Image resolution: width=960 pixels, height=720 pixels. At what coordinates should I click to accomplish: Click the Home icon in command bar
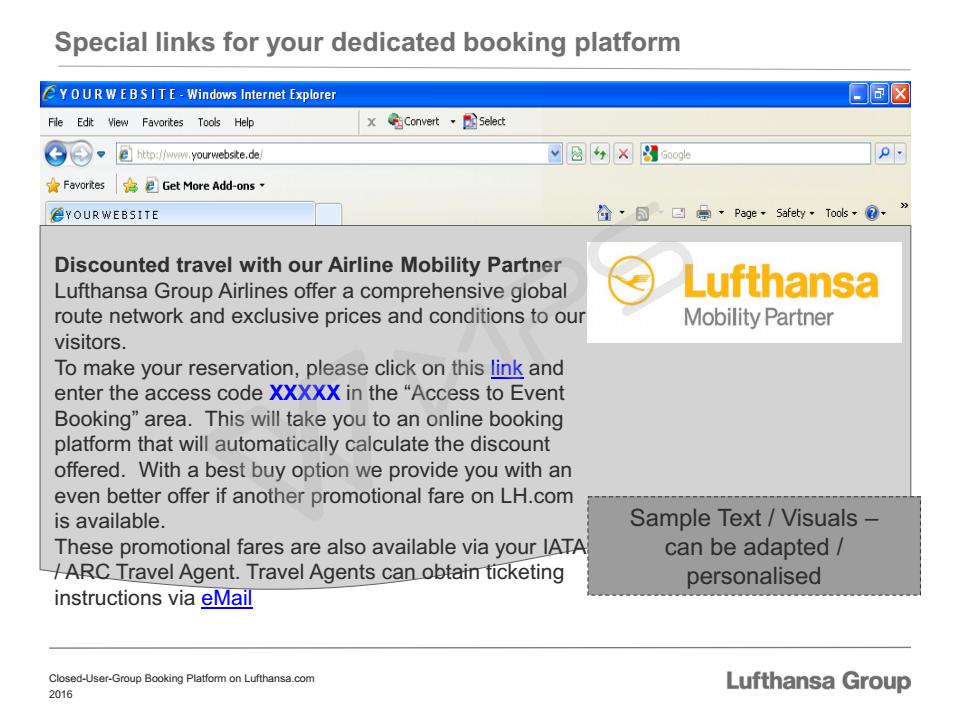point(604,213)
